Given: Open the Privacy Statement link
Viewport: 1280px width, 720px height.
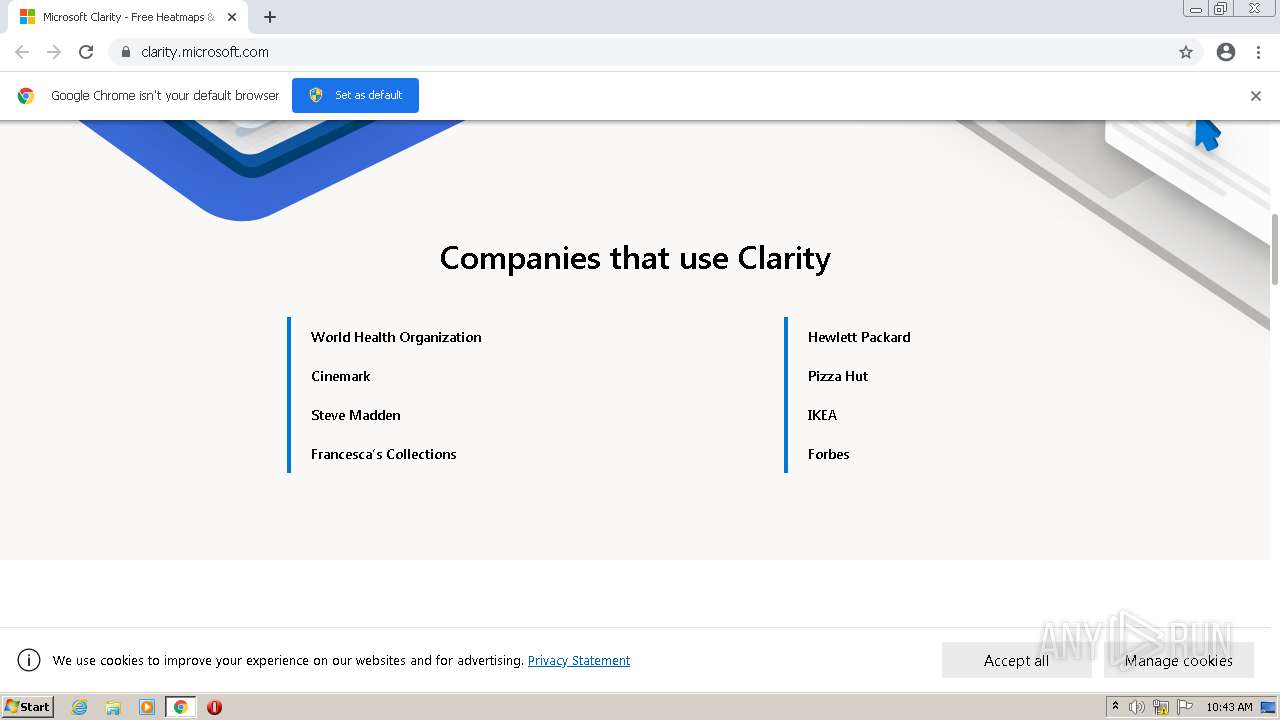Looking at the screenshot, I should pos(579,661).
